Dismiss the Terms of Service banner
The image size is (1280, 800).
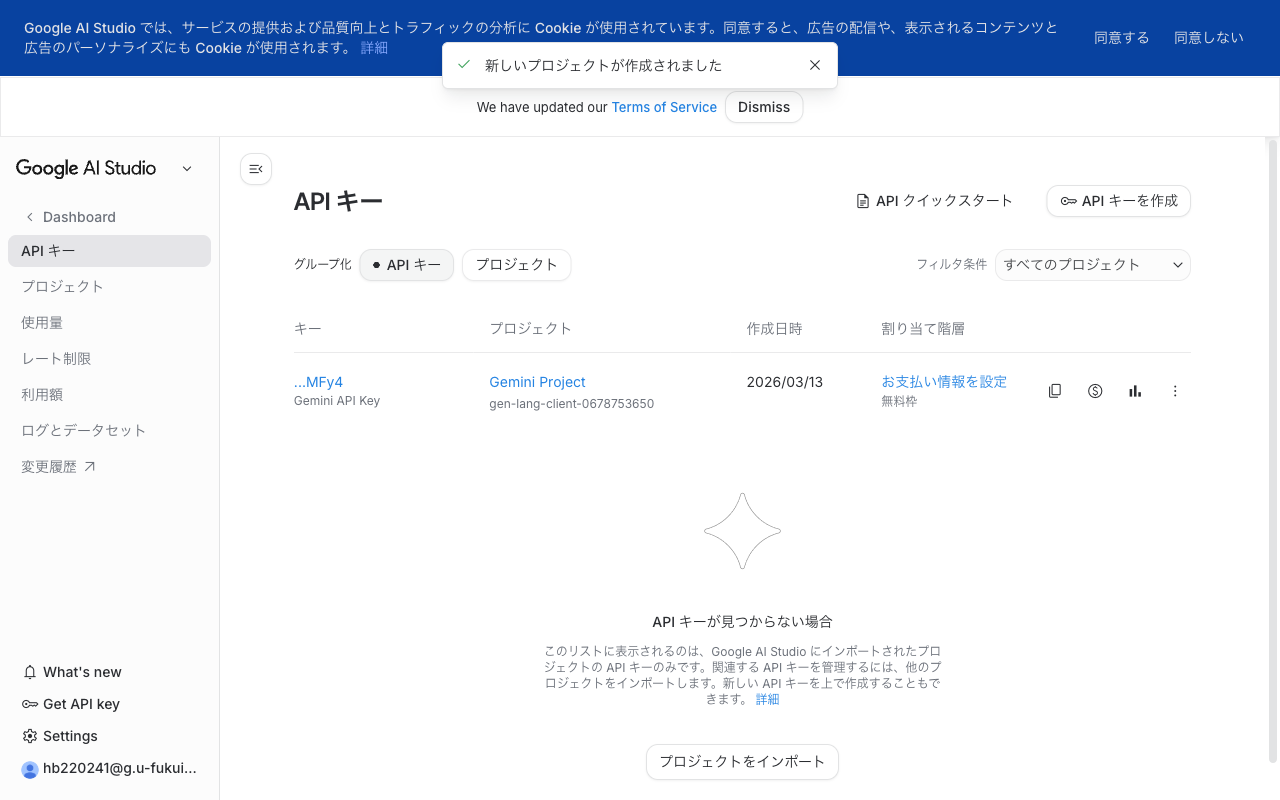(764, 107)
